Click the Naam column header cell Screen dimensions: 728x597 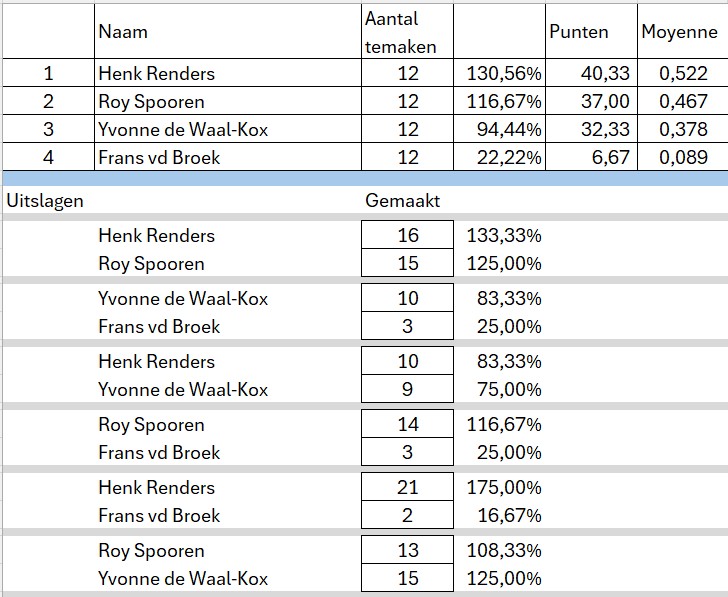[226, 31]
